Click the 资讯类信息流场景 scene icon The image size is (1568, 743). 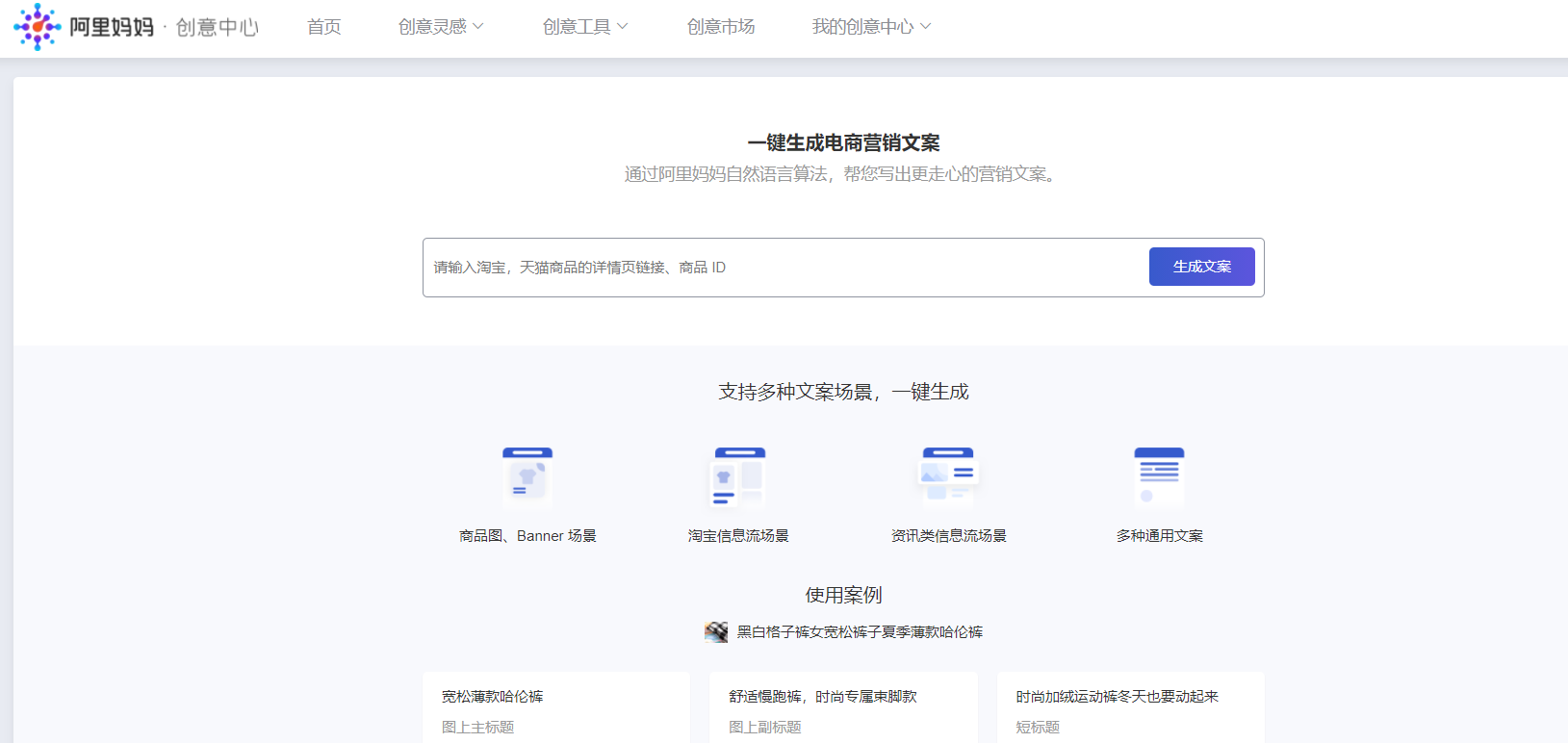coord(948,477)
